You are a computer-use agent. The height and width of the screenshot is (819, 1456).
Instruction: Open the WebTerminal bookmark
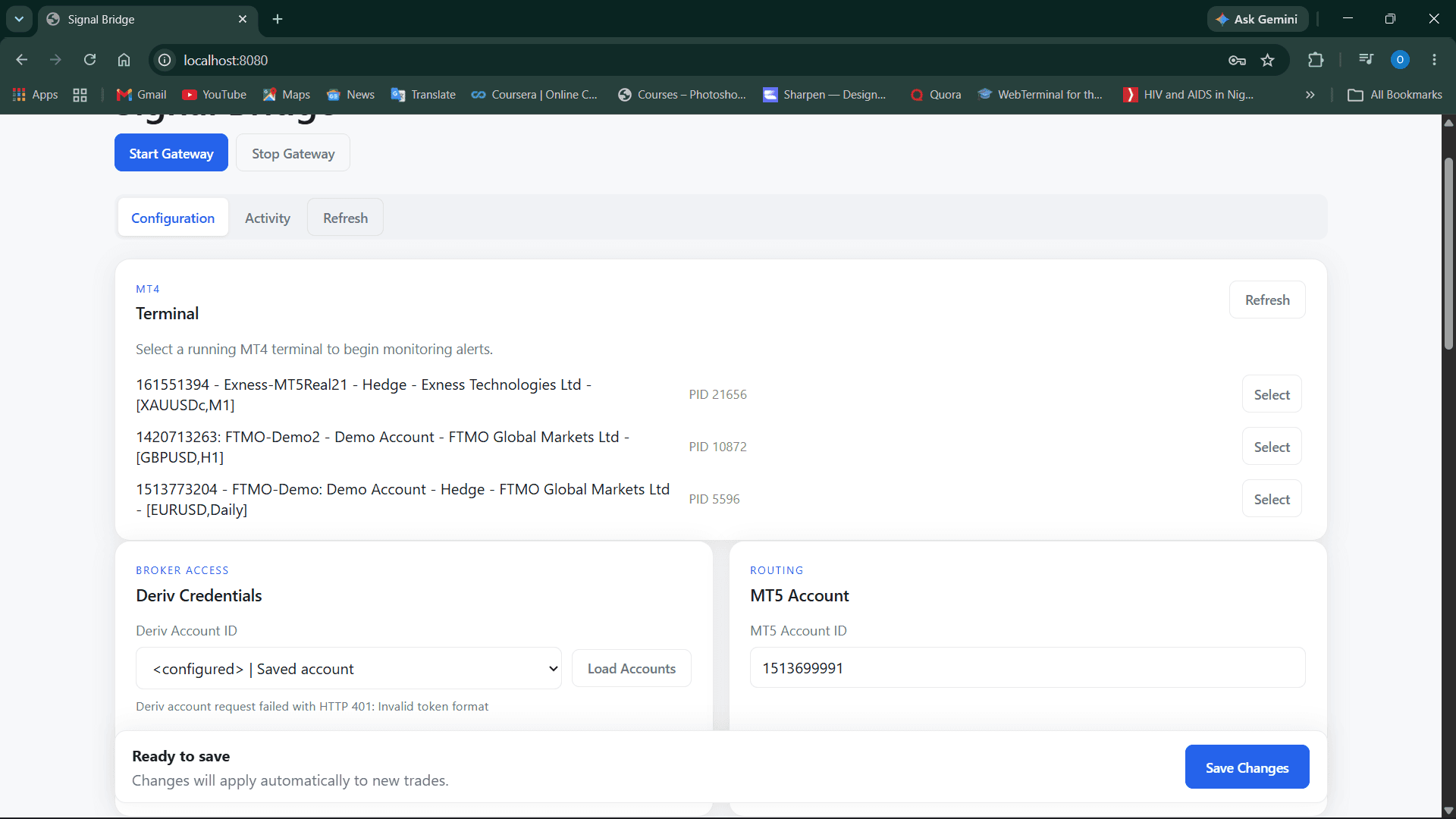1040,95
